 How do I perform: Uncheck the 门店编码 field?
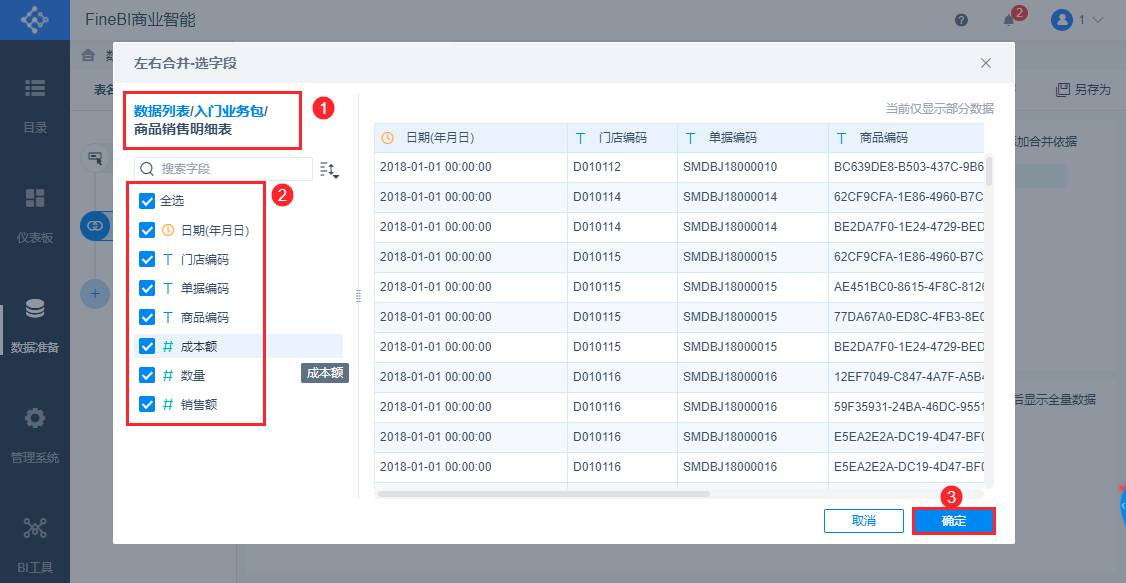click(x=147, y=259)
